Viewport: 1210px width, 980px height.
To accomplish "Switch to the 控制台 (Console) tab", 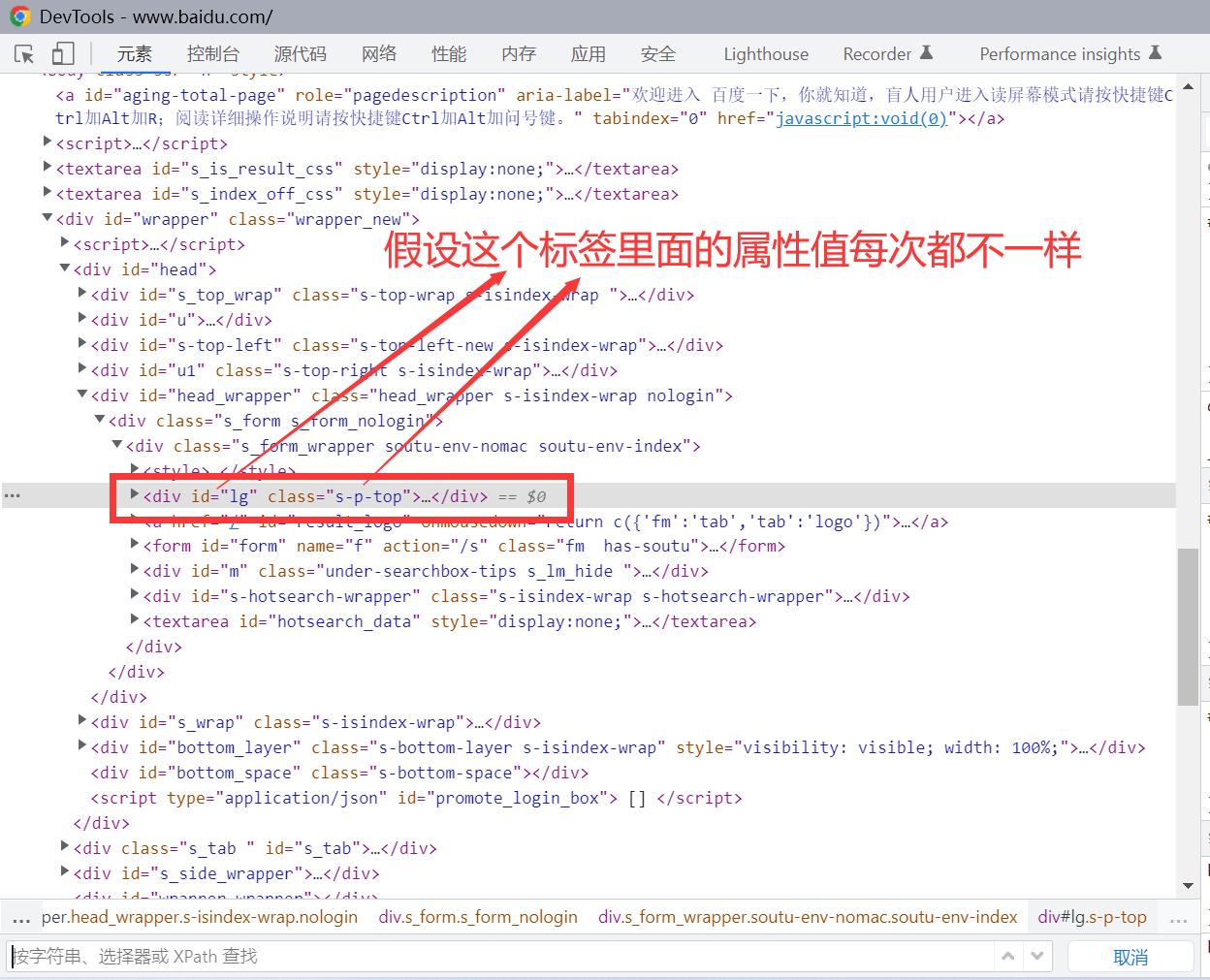I will click(213, 54).
